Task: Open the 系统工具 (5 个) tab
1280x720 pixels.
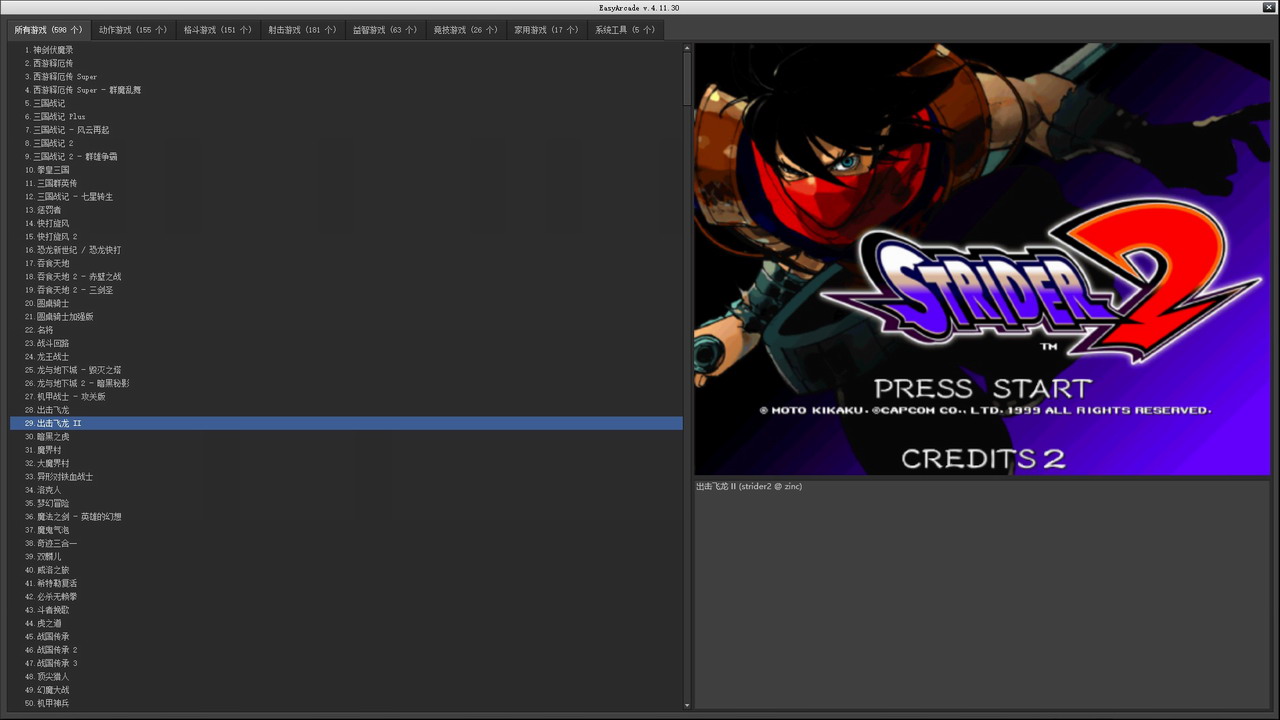Action: pos(625,30)
